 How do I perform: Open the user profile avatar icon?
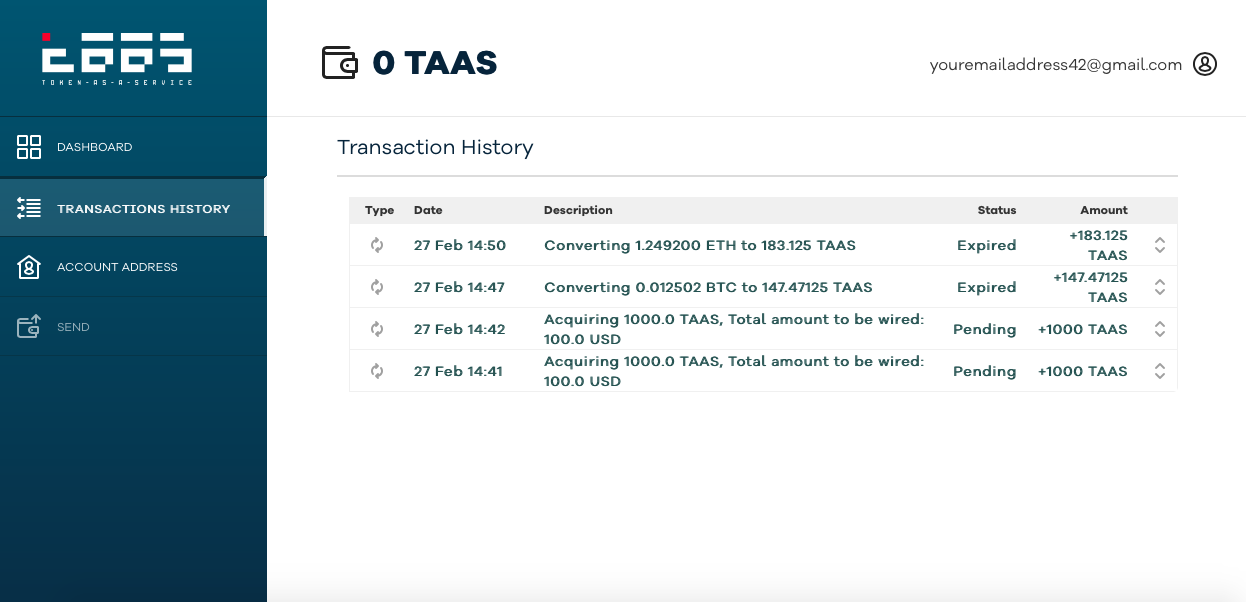point(1205,64)
